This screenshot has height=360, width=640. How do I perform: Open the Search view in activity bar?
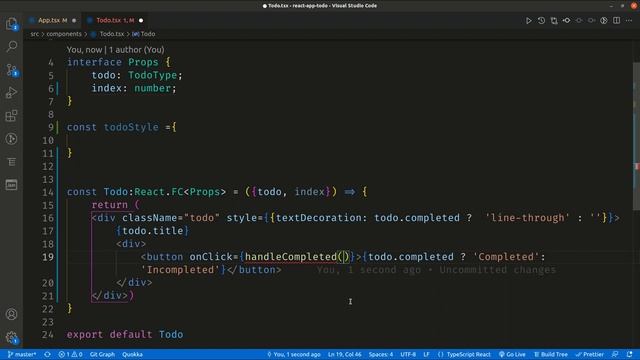11,46
